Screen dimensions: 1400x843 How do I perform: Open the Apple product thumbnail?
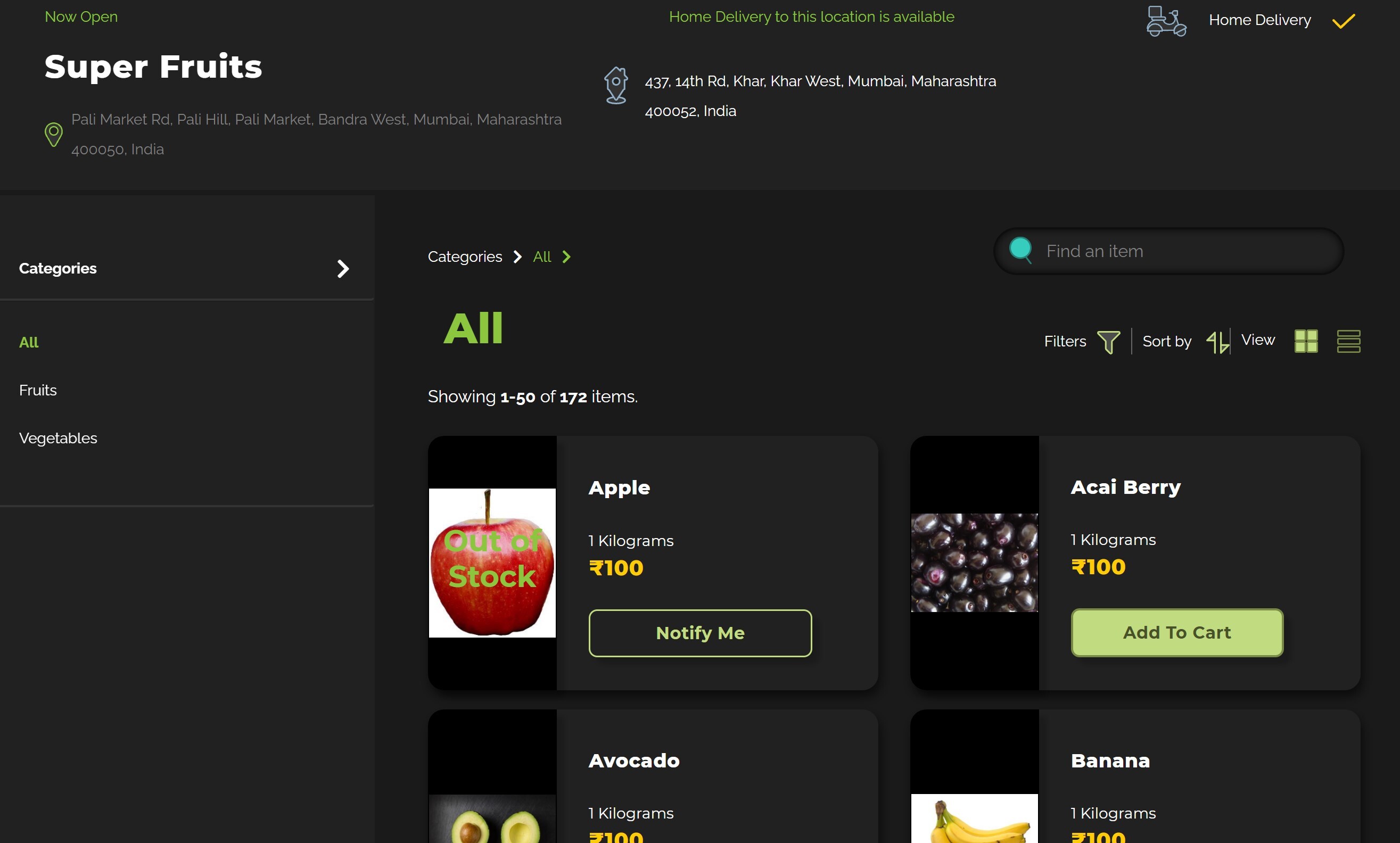pyautogui.click(x=492, y=563)
